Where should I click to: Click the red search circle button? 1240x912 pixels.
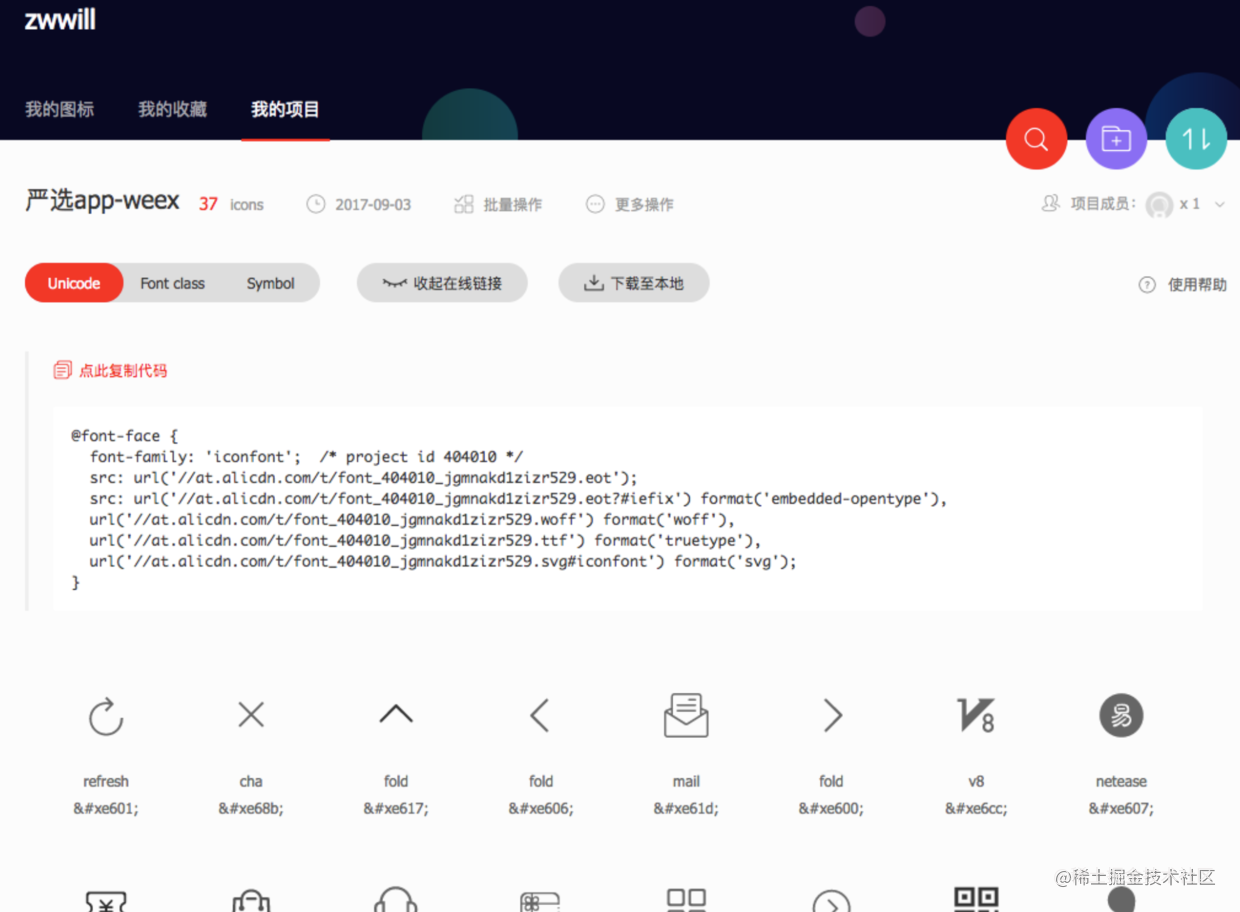click(1036, 139)
